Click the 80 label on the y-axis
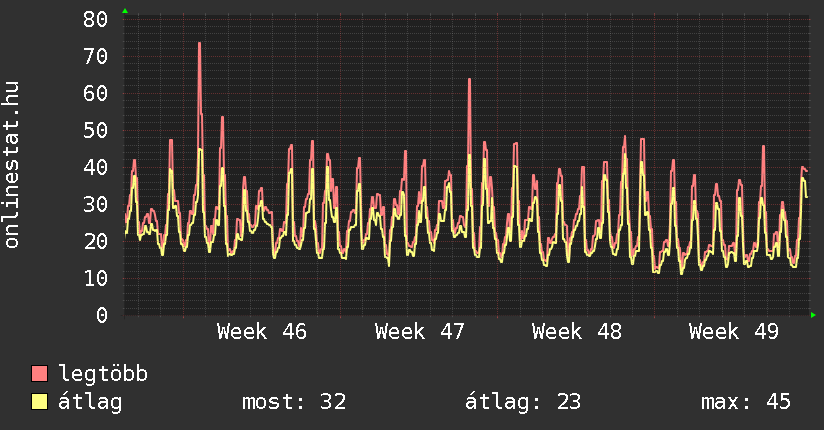824x430 pixels. [96, 19]
